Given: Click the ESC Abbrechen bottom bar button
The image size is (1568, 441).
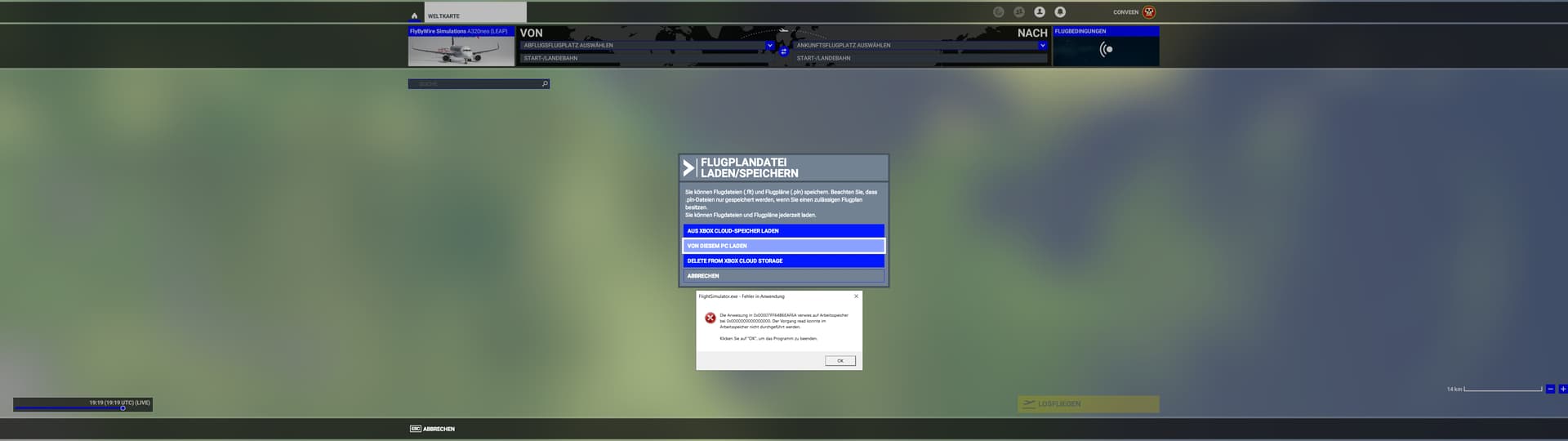Looking at the screenshot, I should pyautogui.click(x=432, y=429).
